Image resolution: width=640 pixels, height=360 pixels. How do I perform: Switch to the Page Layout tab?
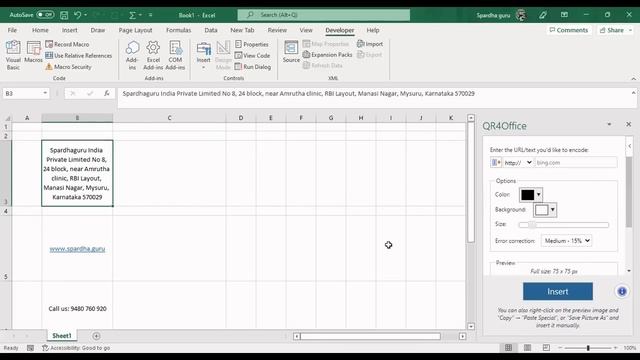coord(136,30)
